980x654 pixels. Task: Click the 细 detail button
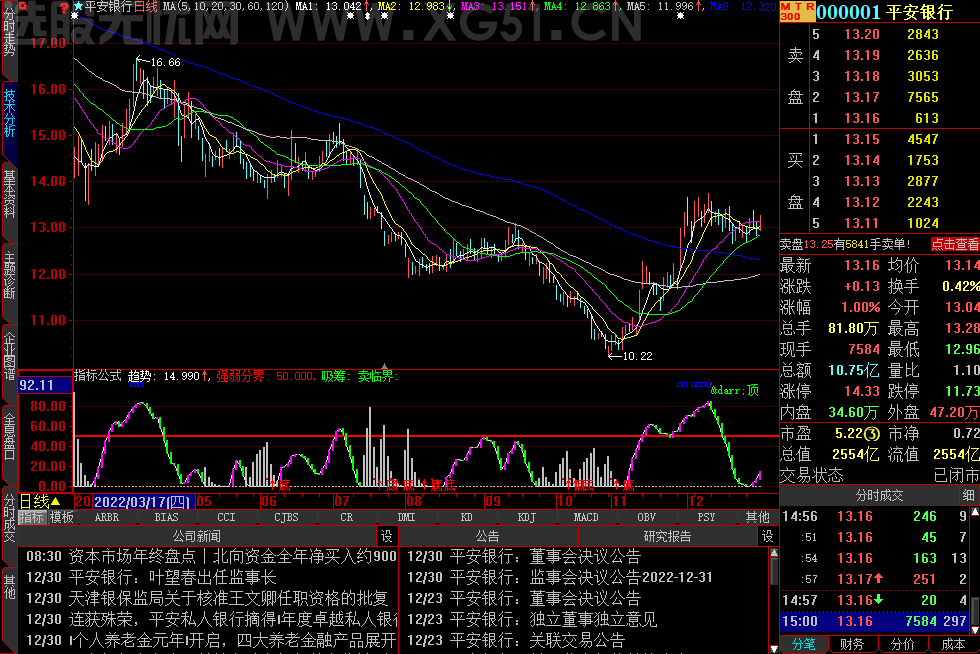[x=969, y=496]
